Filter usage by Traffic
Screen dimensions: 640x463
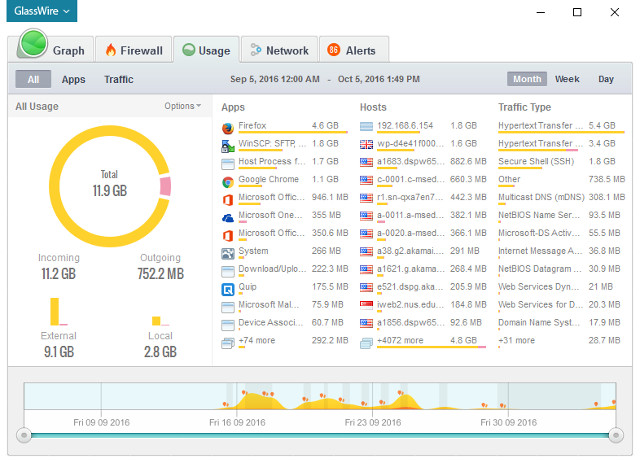tap(119, 79)
